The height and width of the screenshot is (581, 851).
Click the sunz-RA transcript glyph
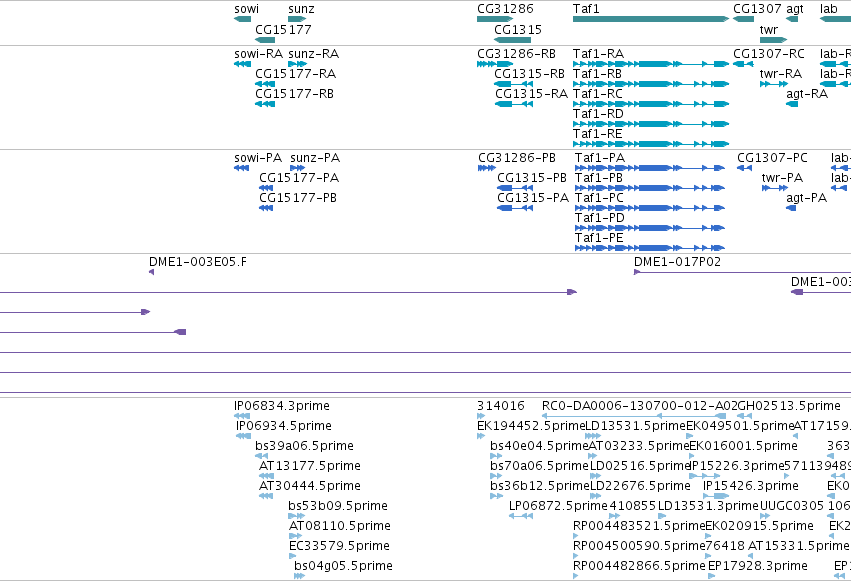(x=297, y=64)
